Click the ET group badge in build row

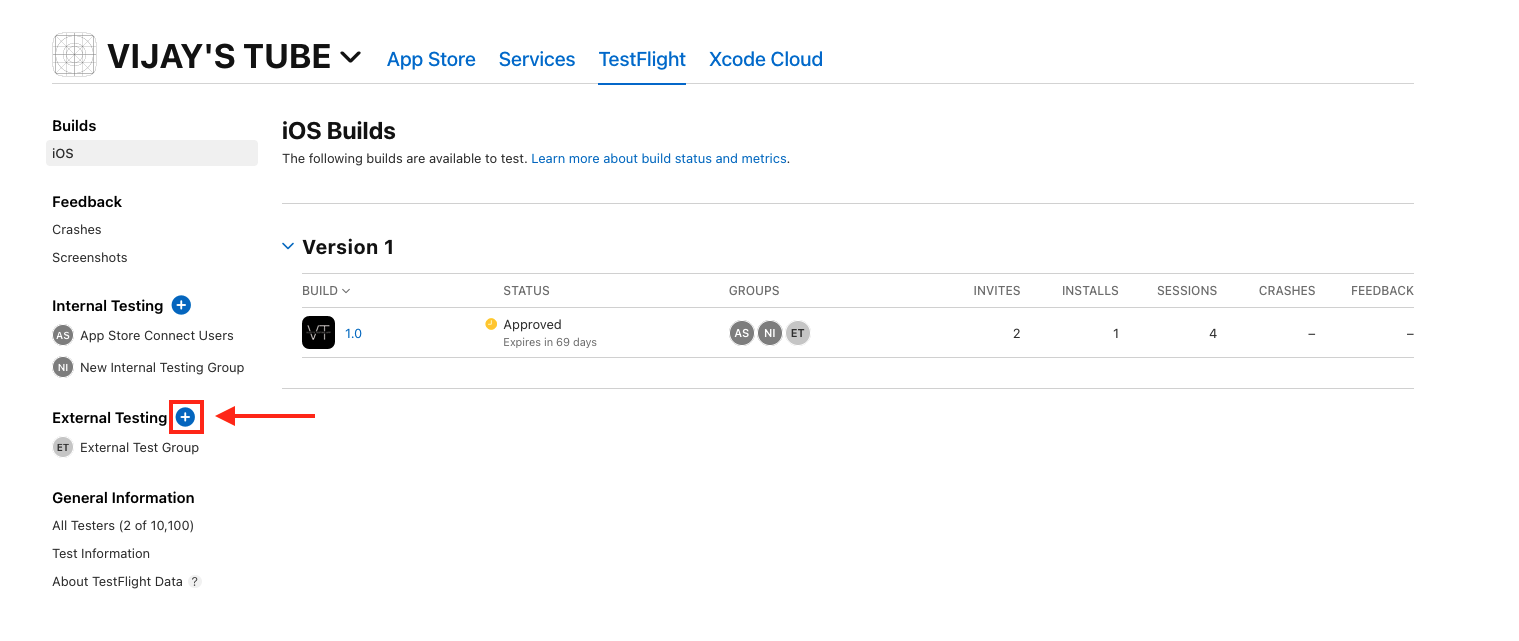tap(797, 333)
